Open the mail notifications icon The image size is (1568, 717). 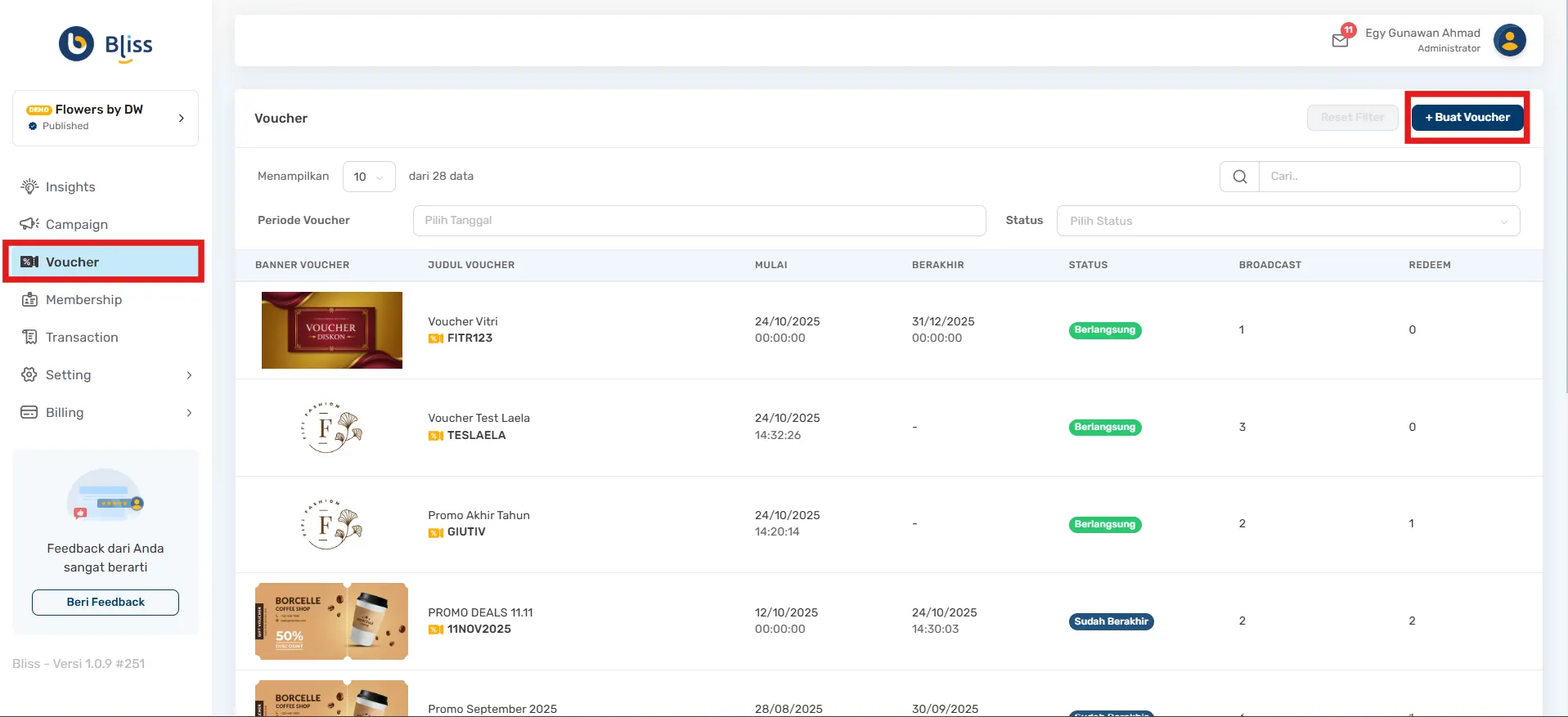(1340, 40)
